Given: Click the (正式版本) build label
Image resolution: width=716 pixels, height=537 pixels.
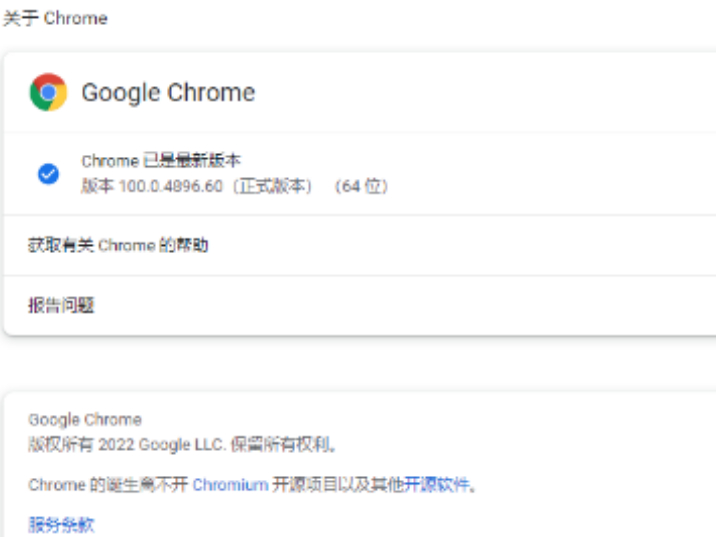Looking at the screenshot, I should click(x=273, y=186).
